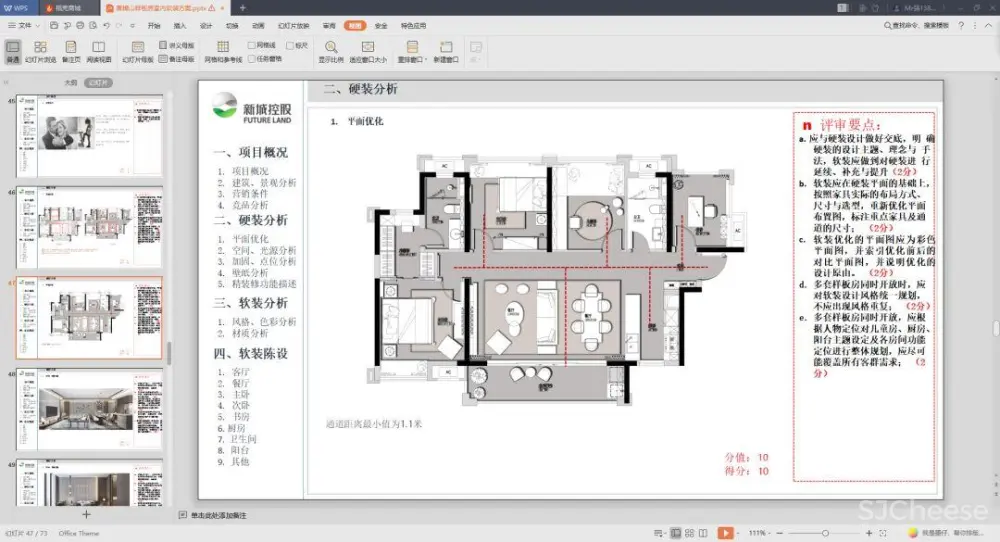Start slideshow from status bar play button
This screenshot has width=1000, height=542.
click(725, 533)
